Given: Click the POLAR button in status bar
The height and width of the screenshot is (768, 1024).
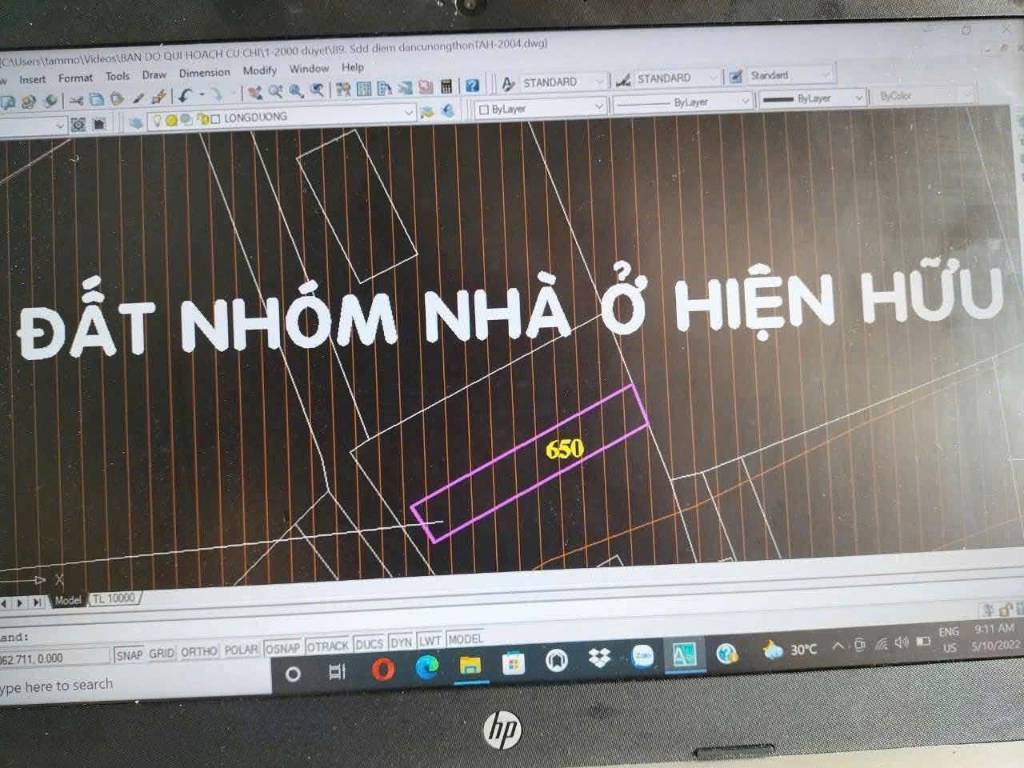Looking at the screenshot, I should (241, 650).
